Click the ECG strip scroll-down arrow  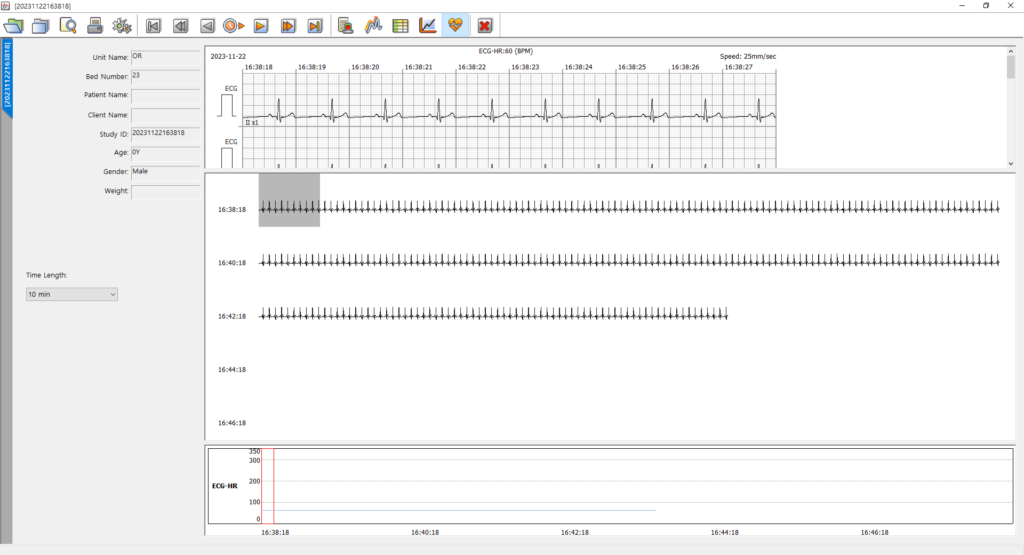pyautogui.click(x=1010, y=164)
